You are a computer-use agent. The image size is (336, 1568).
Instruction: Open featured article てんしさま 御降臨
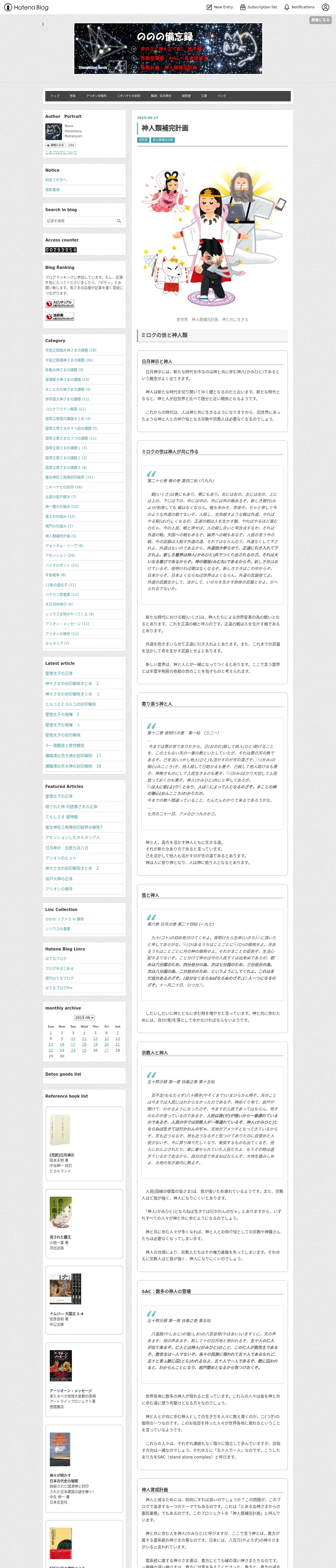(61, 817)
